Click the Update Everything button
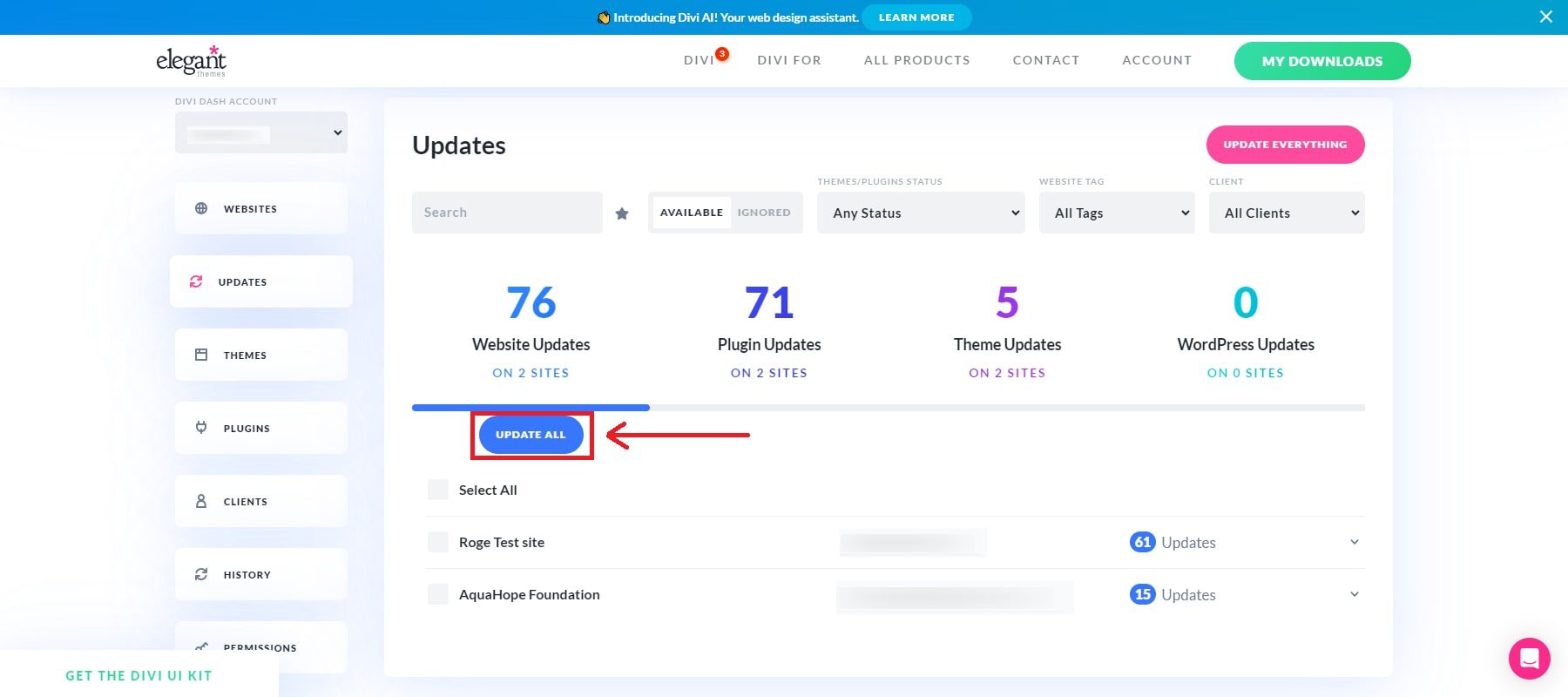 pyautogui.click(x=1285, y=145)
